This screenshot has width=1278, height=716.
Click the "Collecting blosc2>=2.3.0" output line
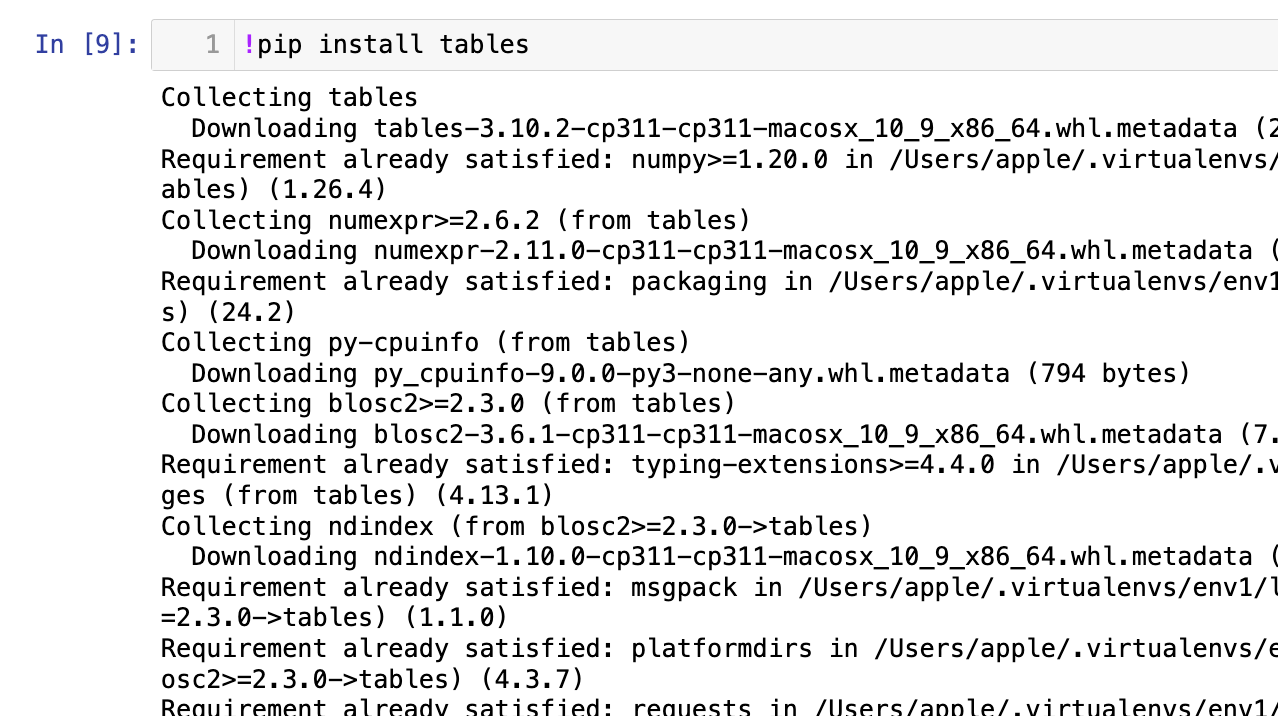point(448,404)
